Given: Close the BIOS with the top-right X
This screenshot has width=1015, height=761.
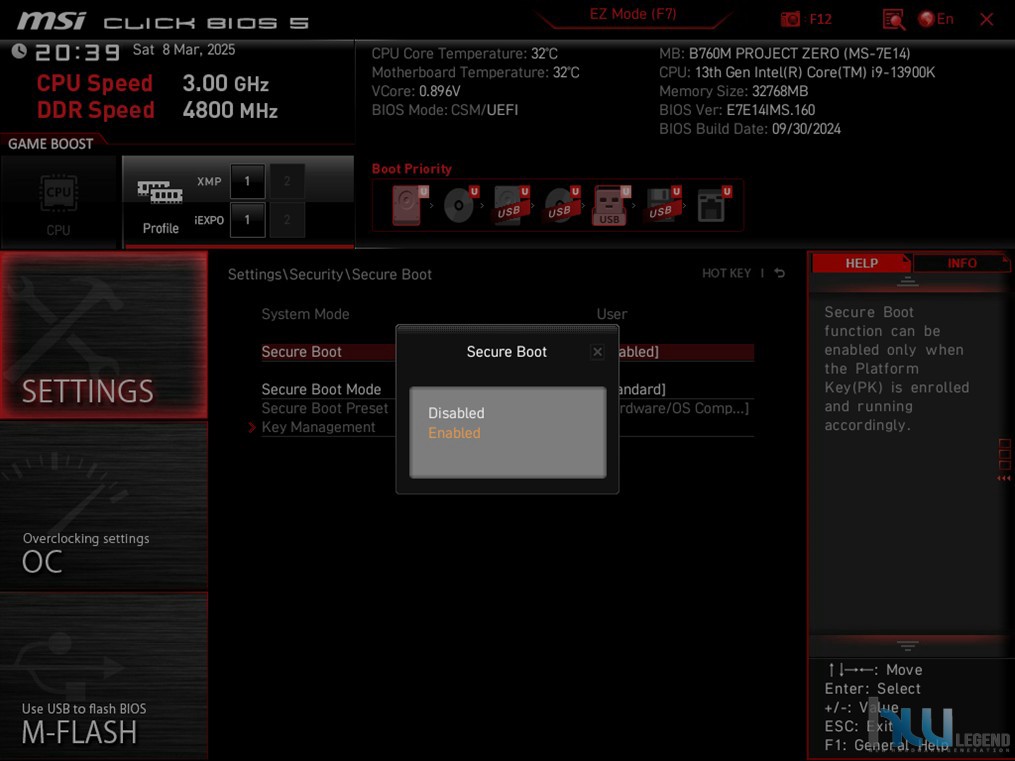Looking at the screenshot, I should (987, 19).
